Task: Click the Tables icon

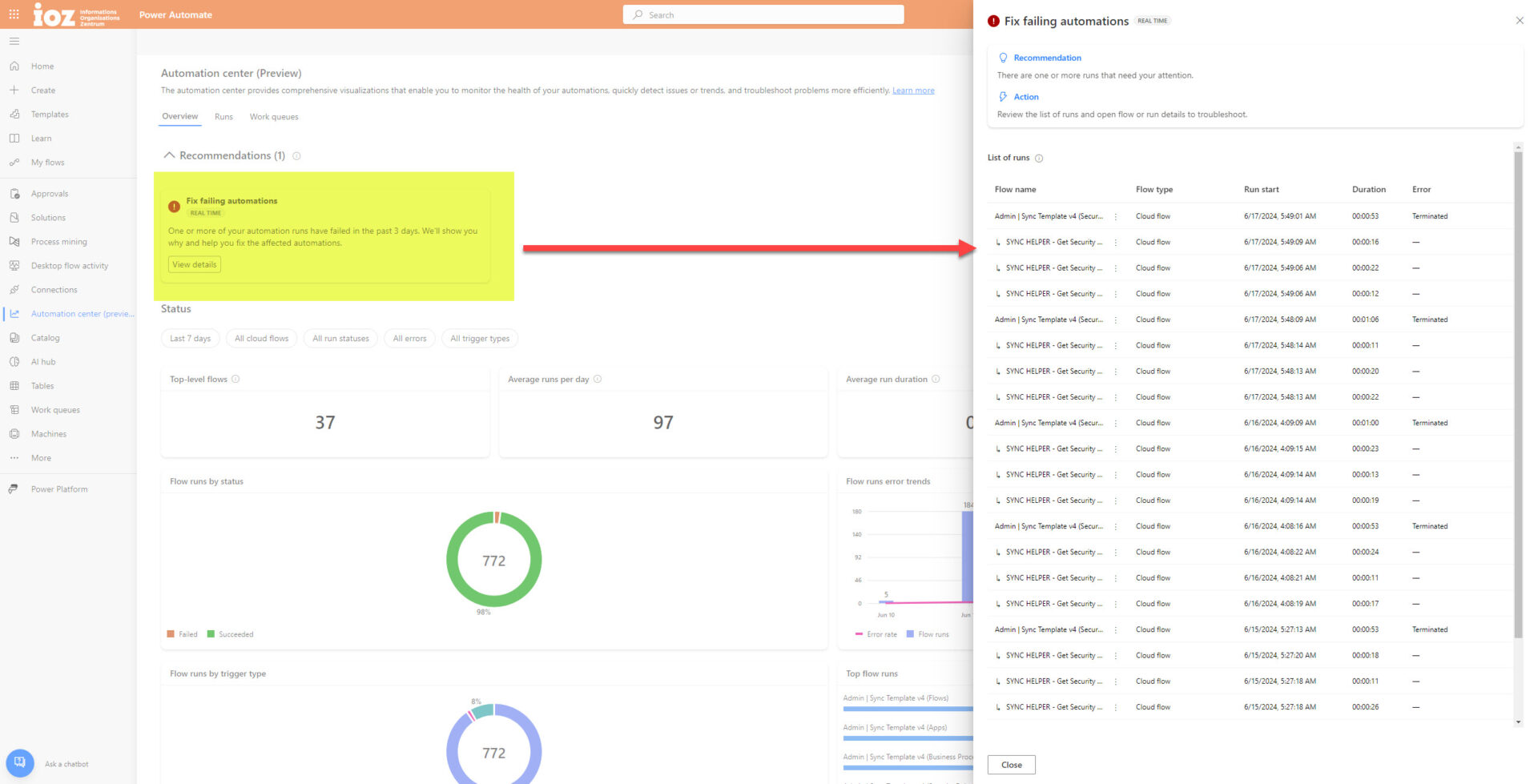Action: click(14, 386)
